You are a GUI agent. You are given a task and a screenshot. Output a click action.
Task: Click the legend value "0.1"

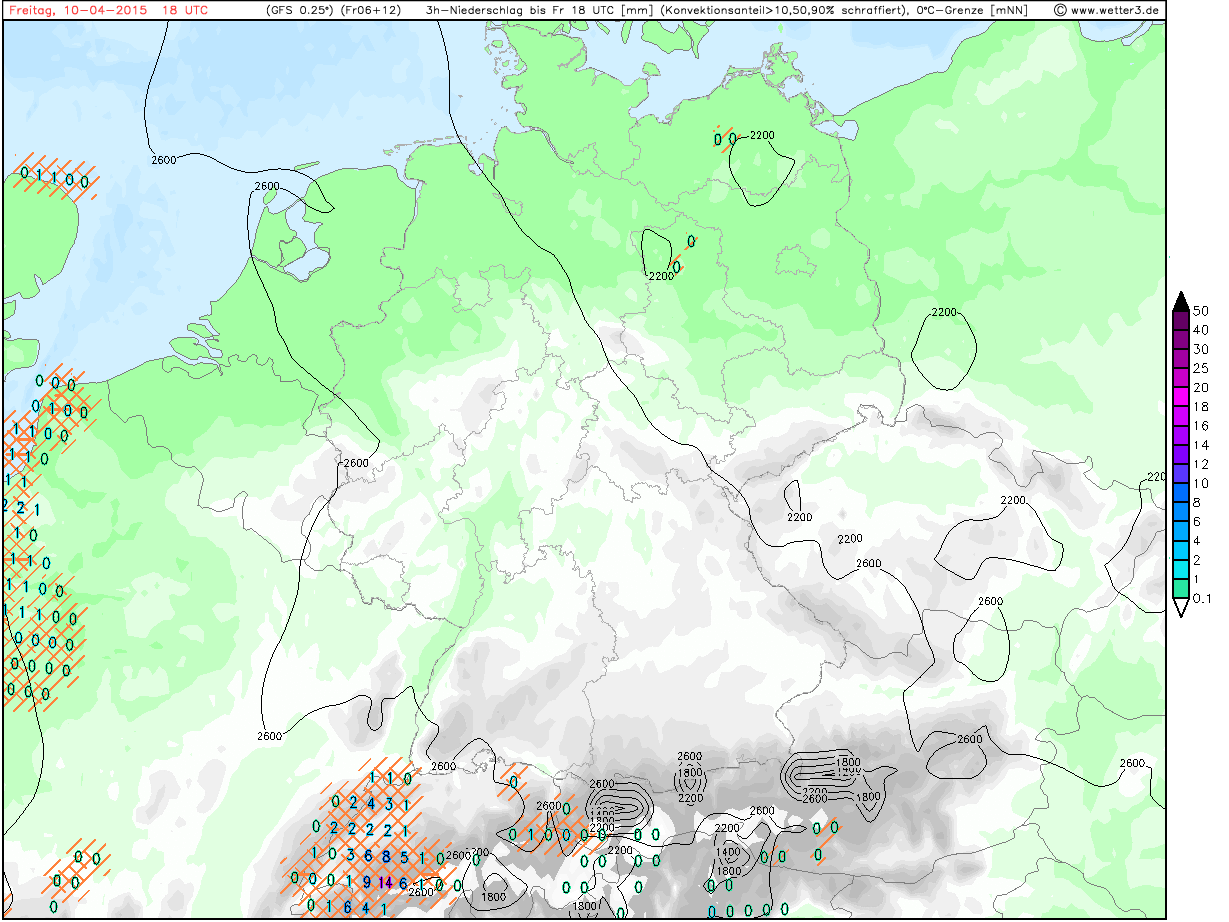tap(1202, 599)
